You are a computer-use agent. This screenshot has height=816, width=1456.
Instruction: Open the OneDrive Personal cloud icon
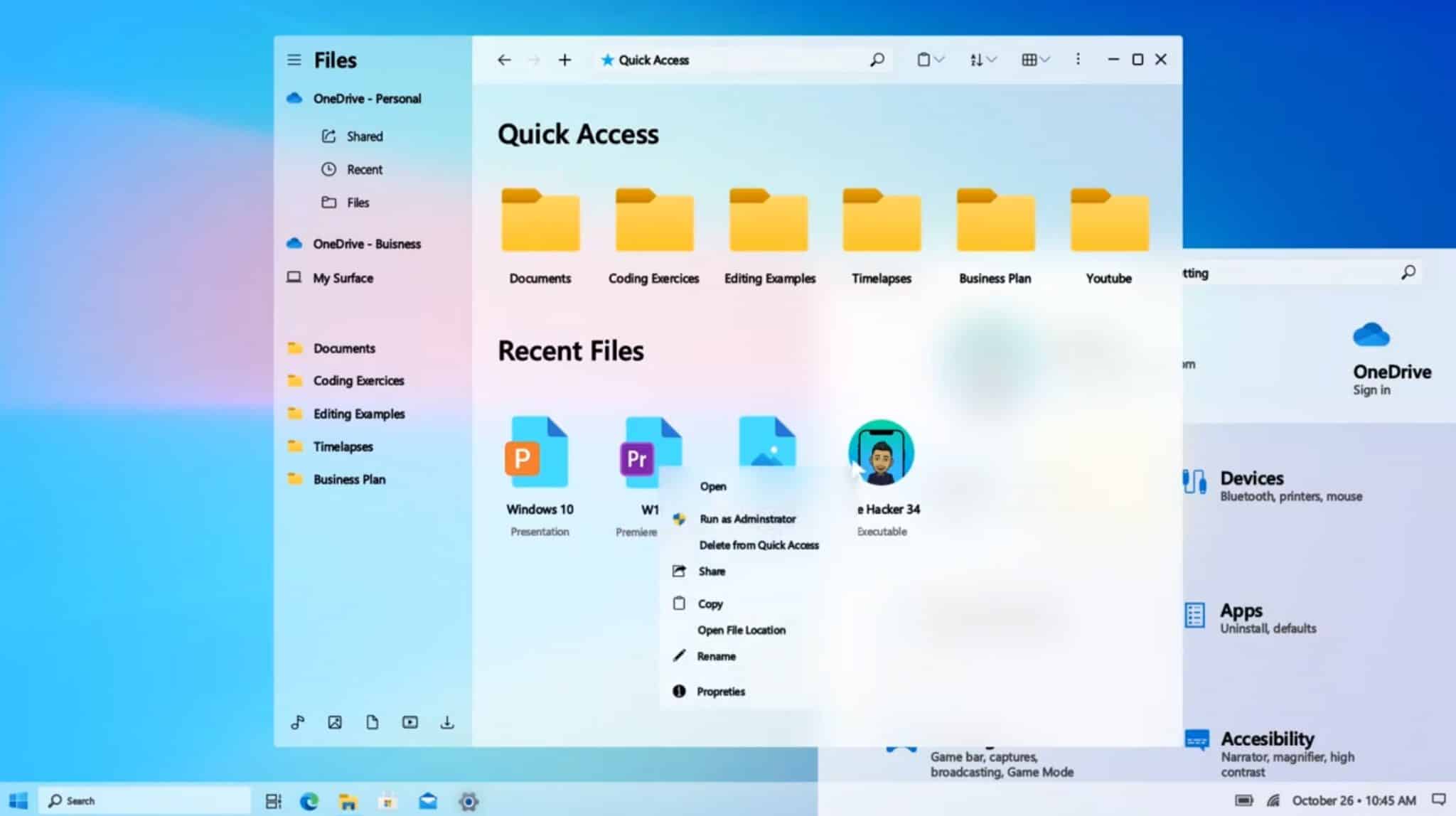[x=296, y=98]
